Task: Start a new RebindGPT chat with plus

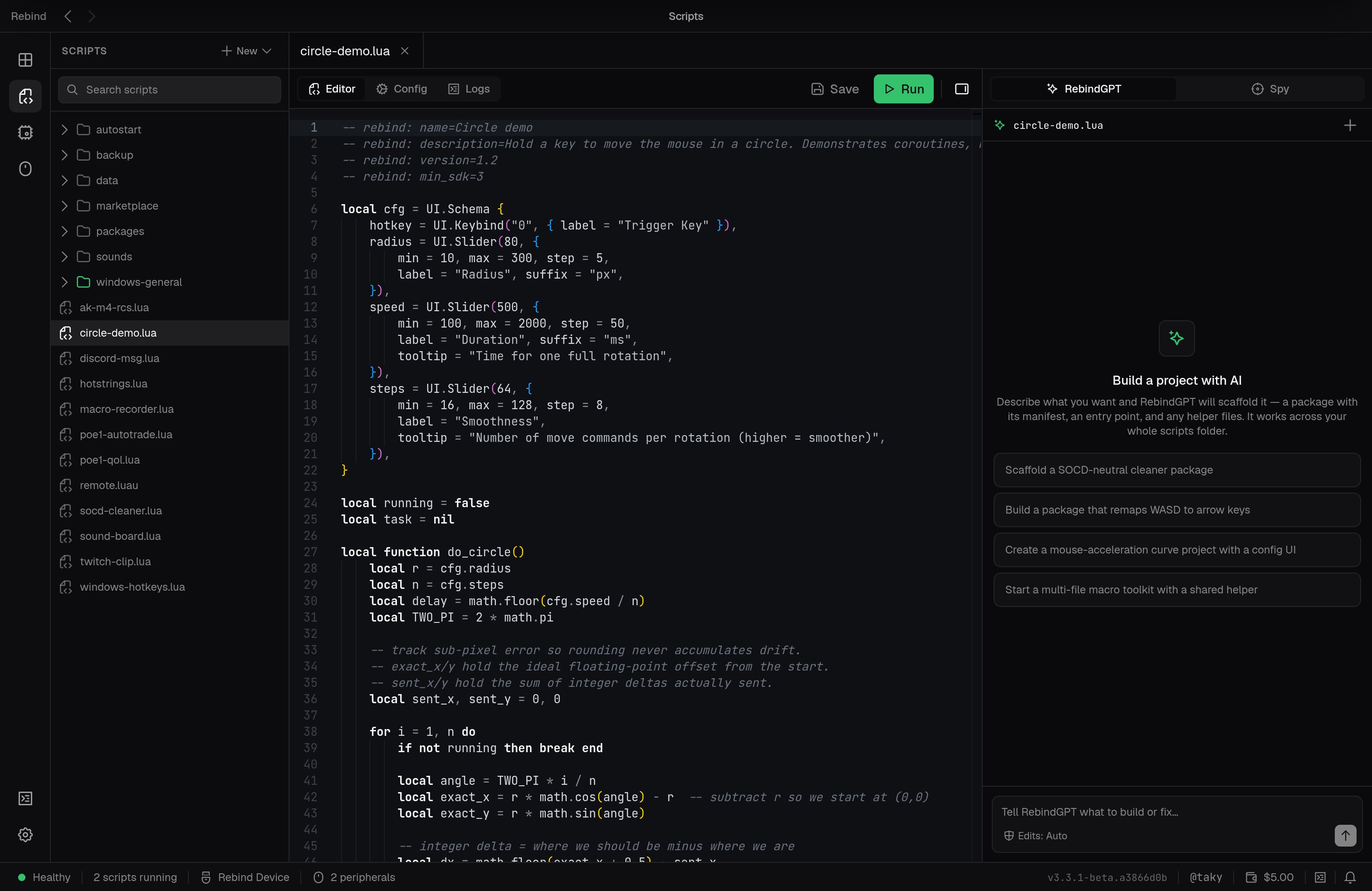Action: (1350, 125)
